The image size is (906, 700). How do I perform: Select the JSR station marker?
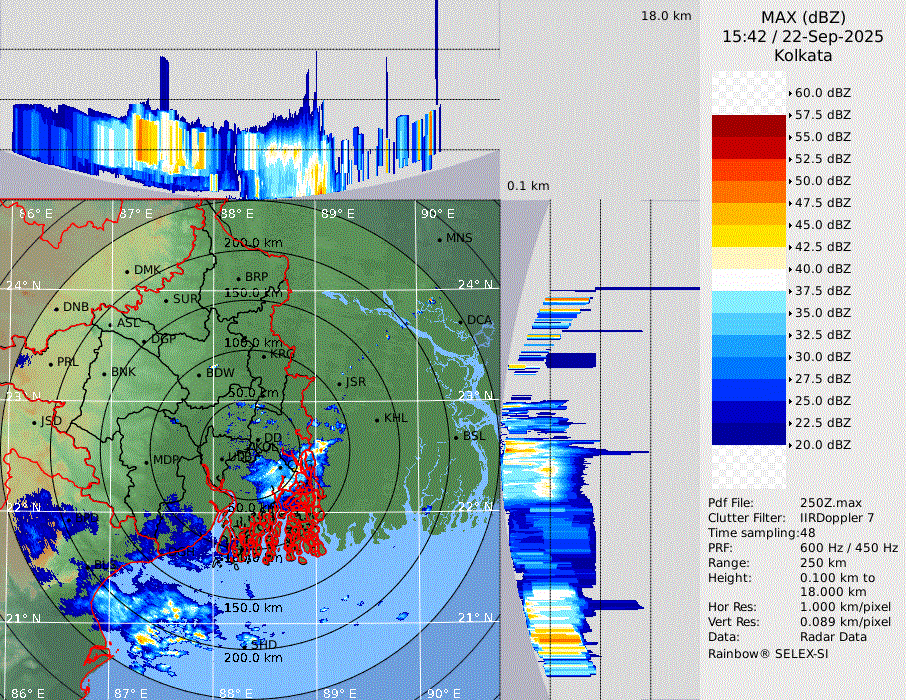coord(340,383)
